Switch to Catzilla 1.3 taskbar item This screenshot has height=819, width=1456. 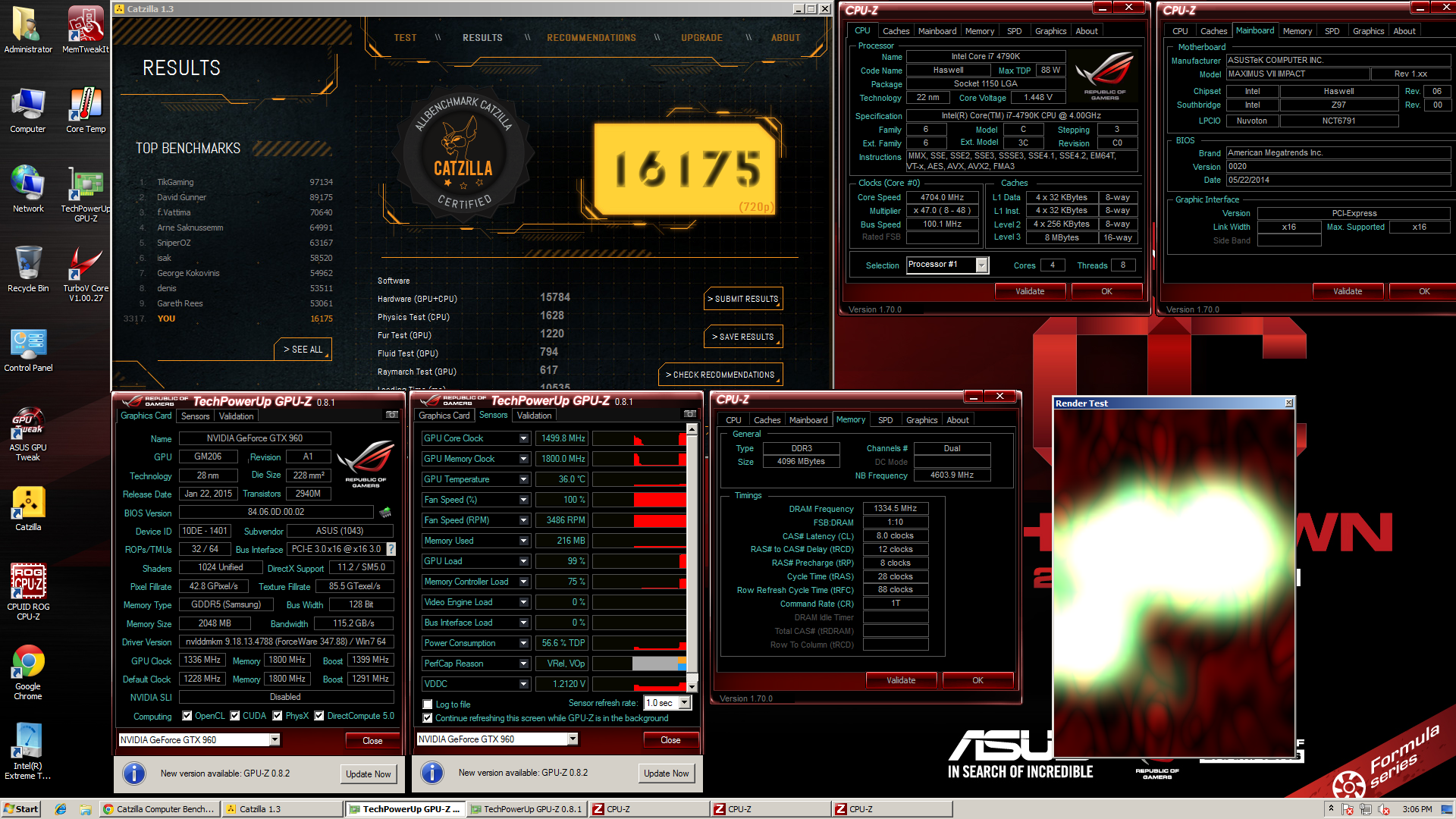(x=282, y=809)
